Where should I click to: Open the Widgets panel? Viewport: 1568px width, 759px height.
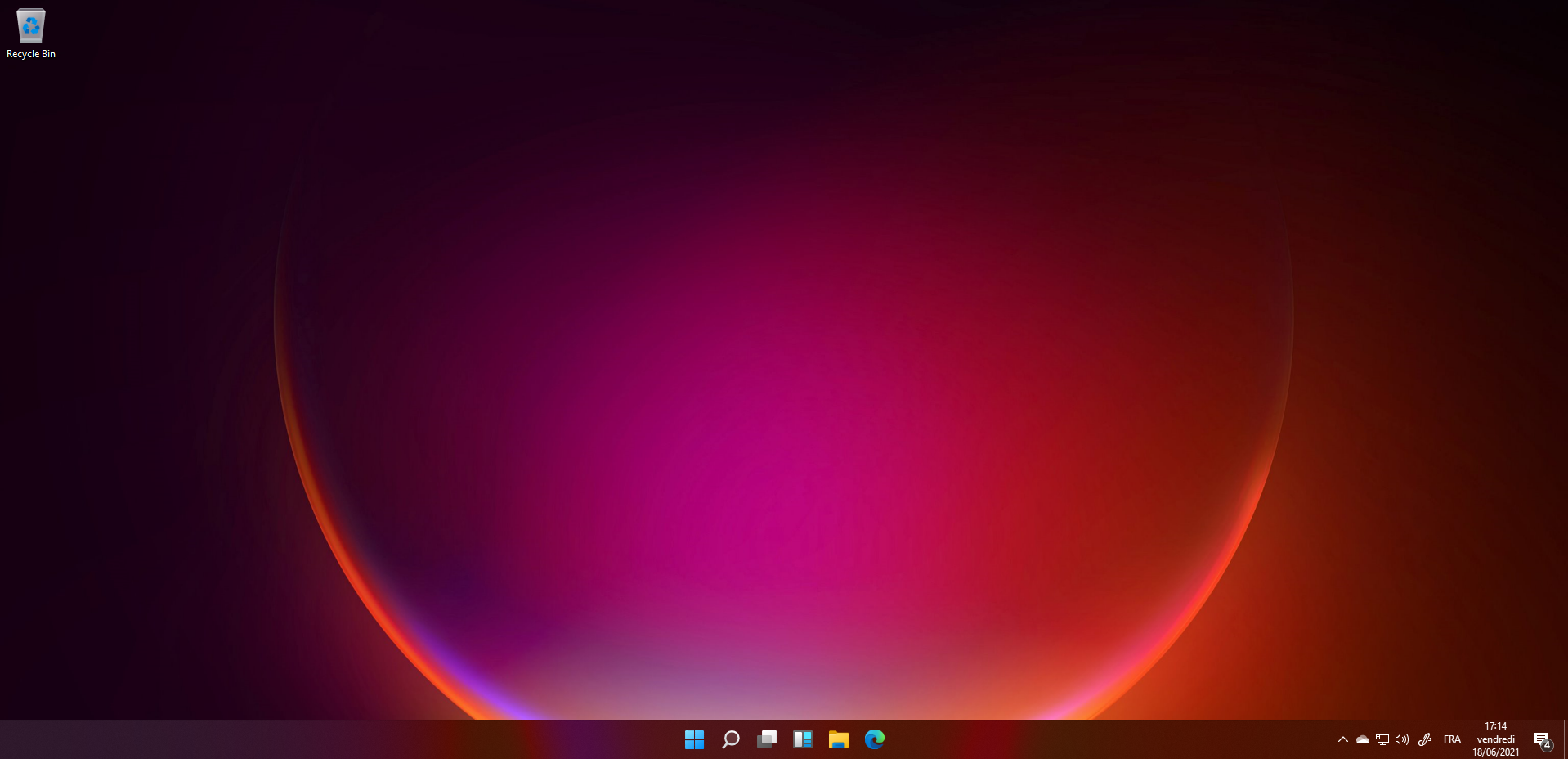(x=802, y=739)
